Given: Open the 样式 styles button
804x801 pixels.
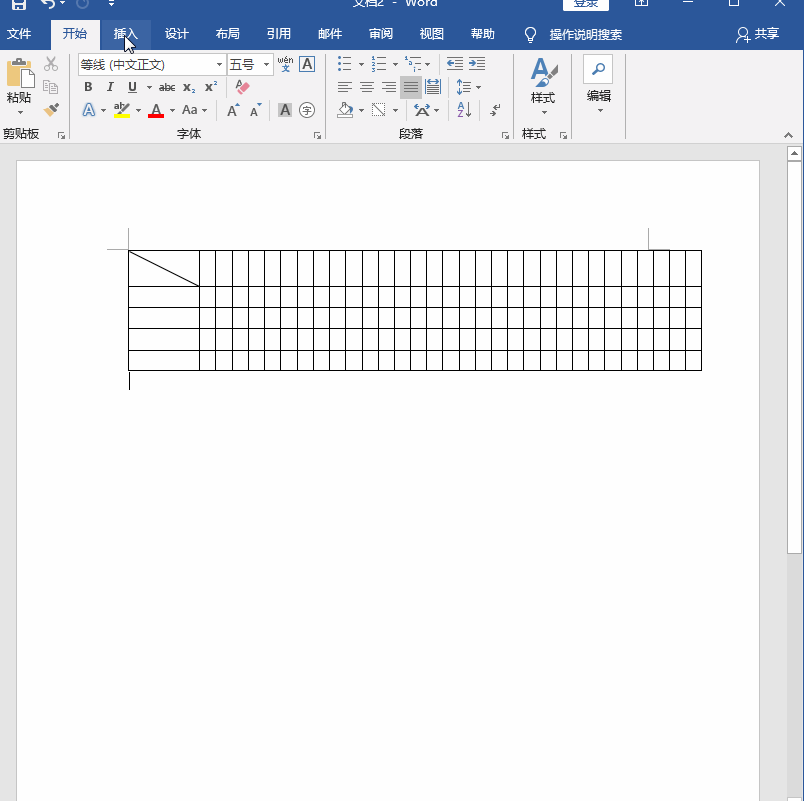Looking at the screenshot, I should click(542, 84).
